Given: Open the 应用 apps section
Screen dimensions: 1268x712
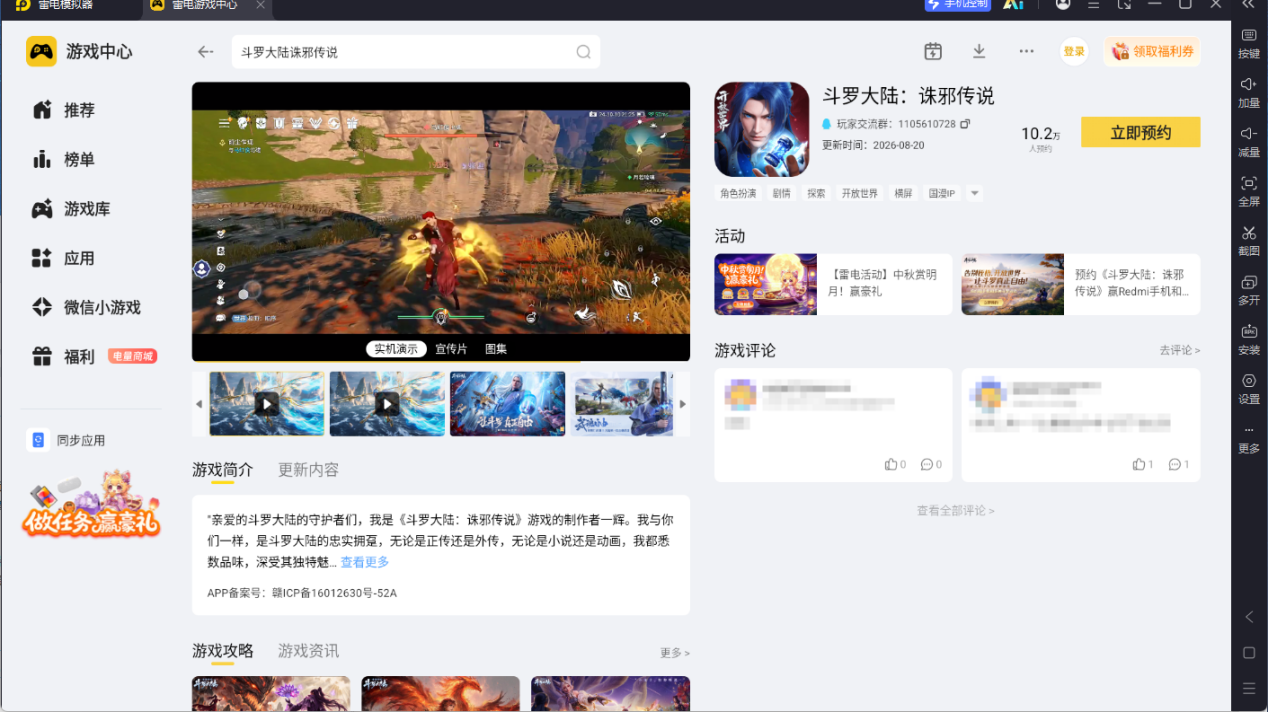Looking at the screenshot, I should pos(64,258).
